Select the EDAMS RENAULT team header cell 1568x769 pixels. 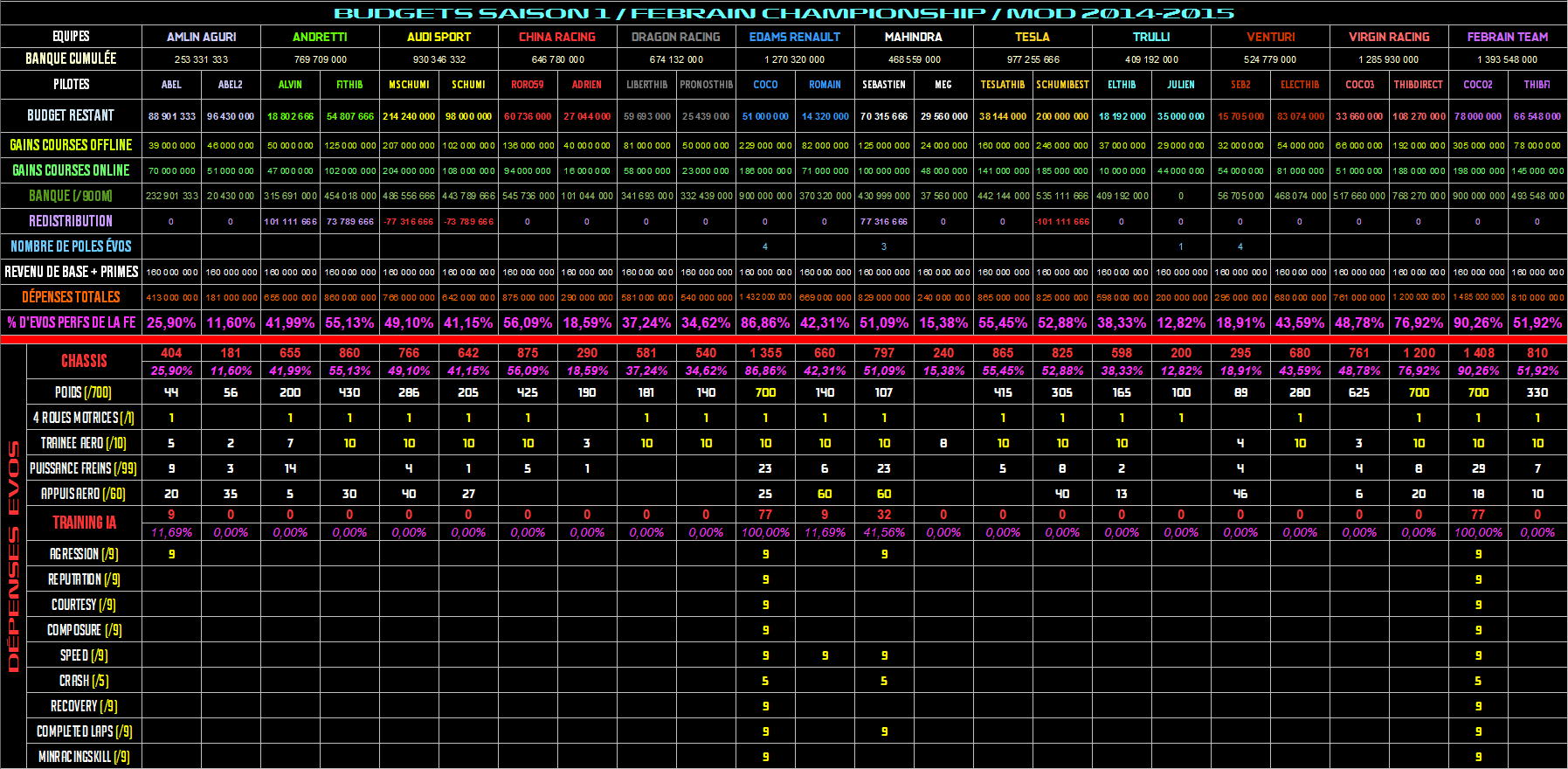coord(795,37)
